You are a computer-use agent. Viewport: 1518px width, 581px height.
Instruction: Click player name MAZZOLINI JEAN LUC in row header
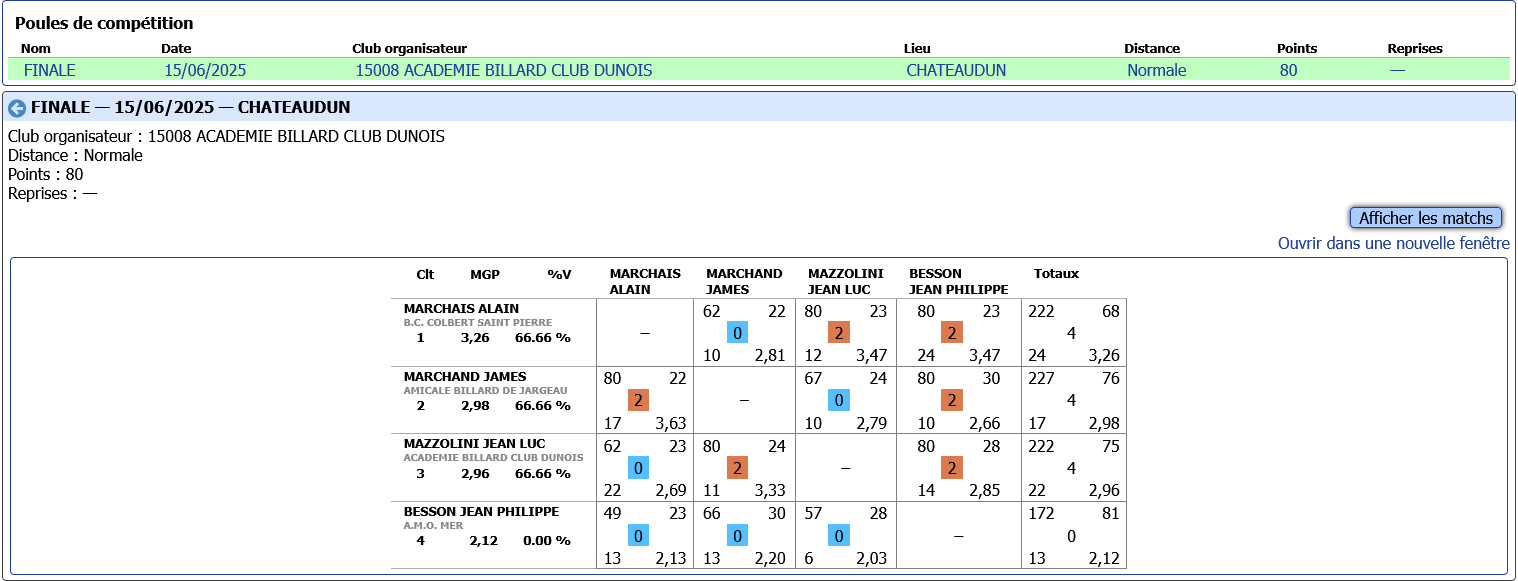click(x=474, y=444)
